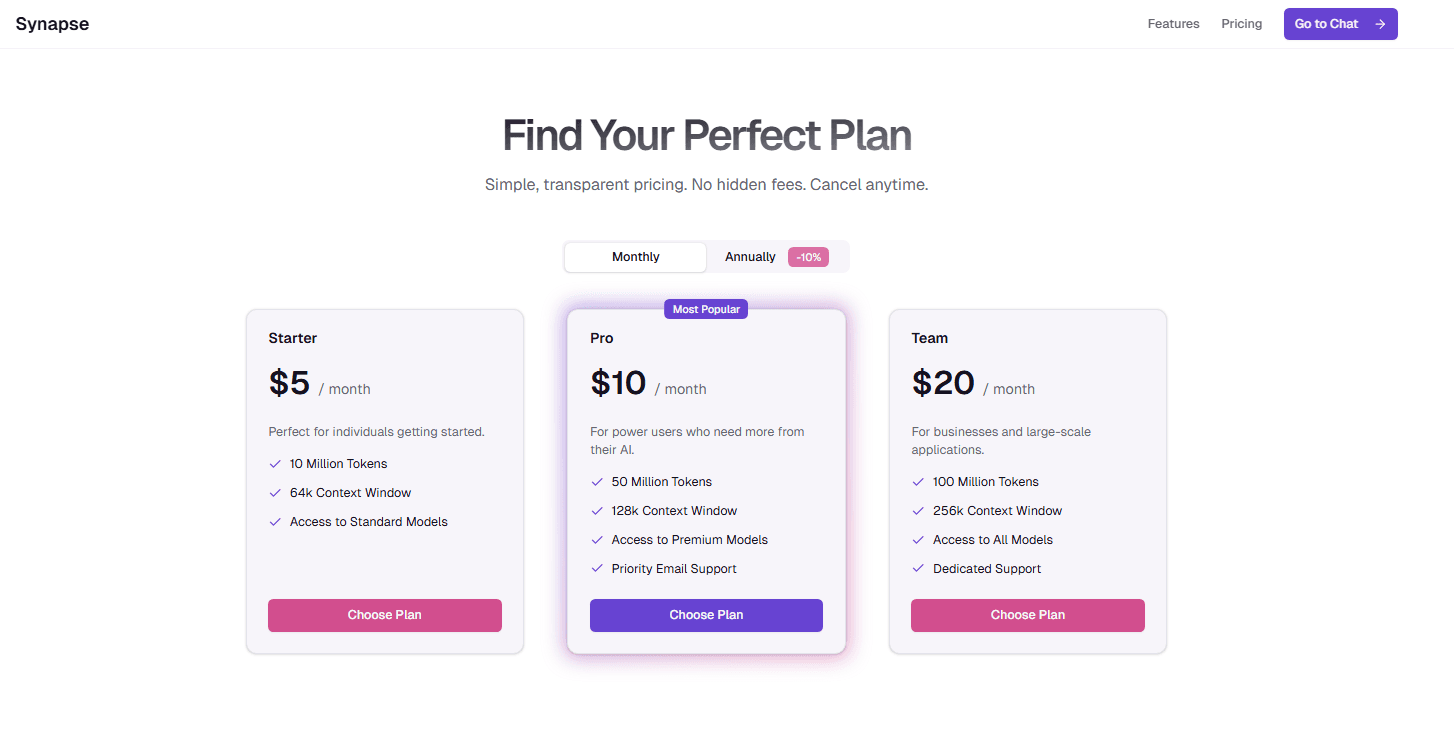Click checkmark icon beside 10 Million Tokens
This screenshot has width=1454, height=729.
tap(275, 464)
